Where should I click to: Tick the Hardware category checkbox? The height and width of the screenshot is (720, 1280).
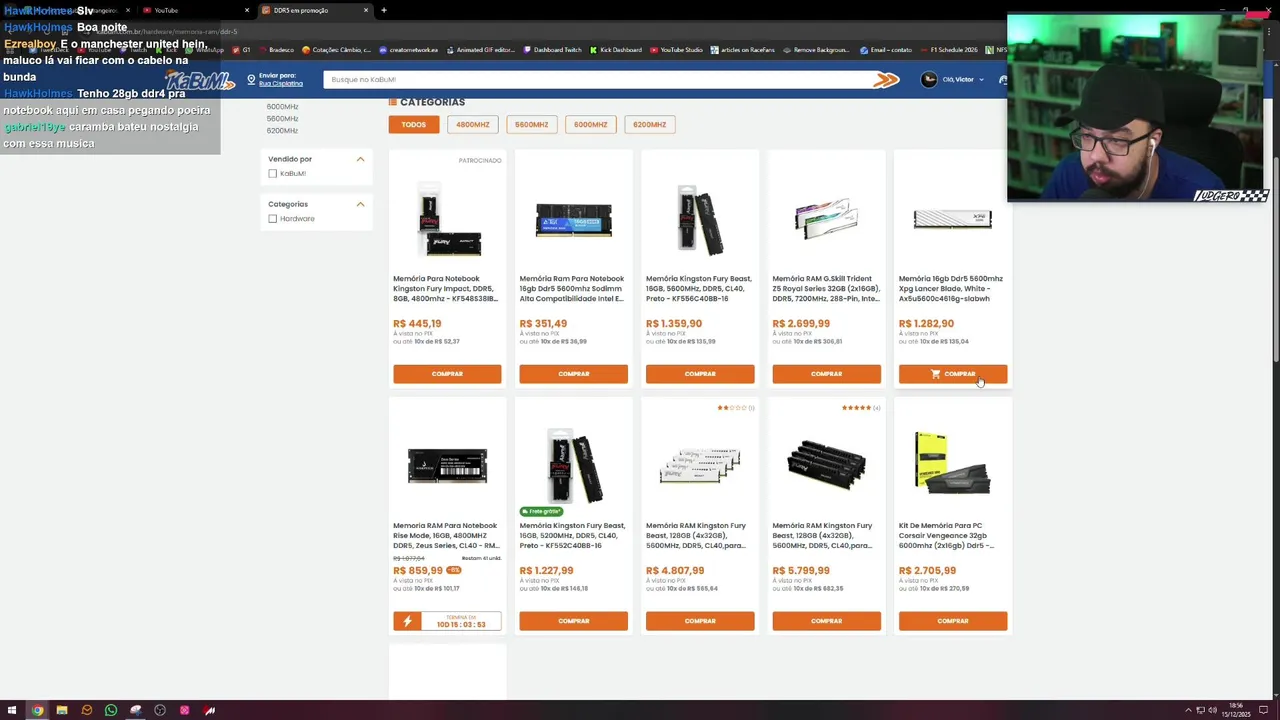(272, 219)
